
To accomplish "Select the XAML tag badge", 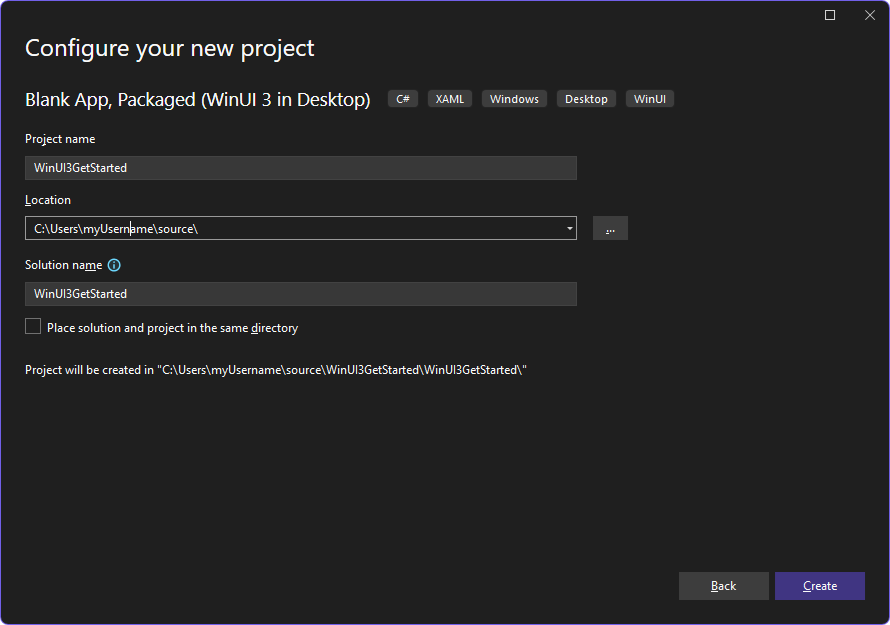I will pyautogui.click(x=449, y=98).
